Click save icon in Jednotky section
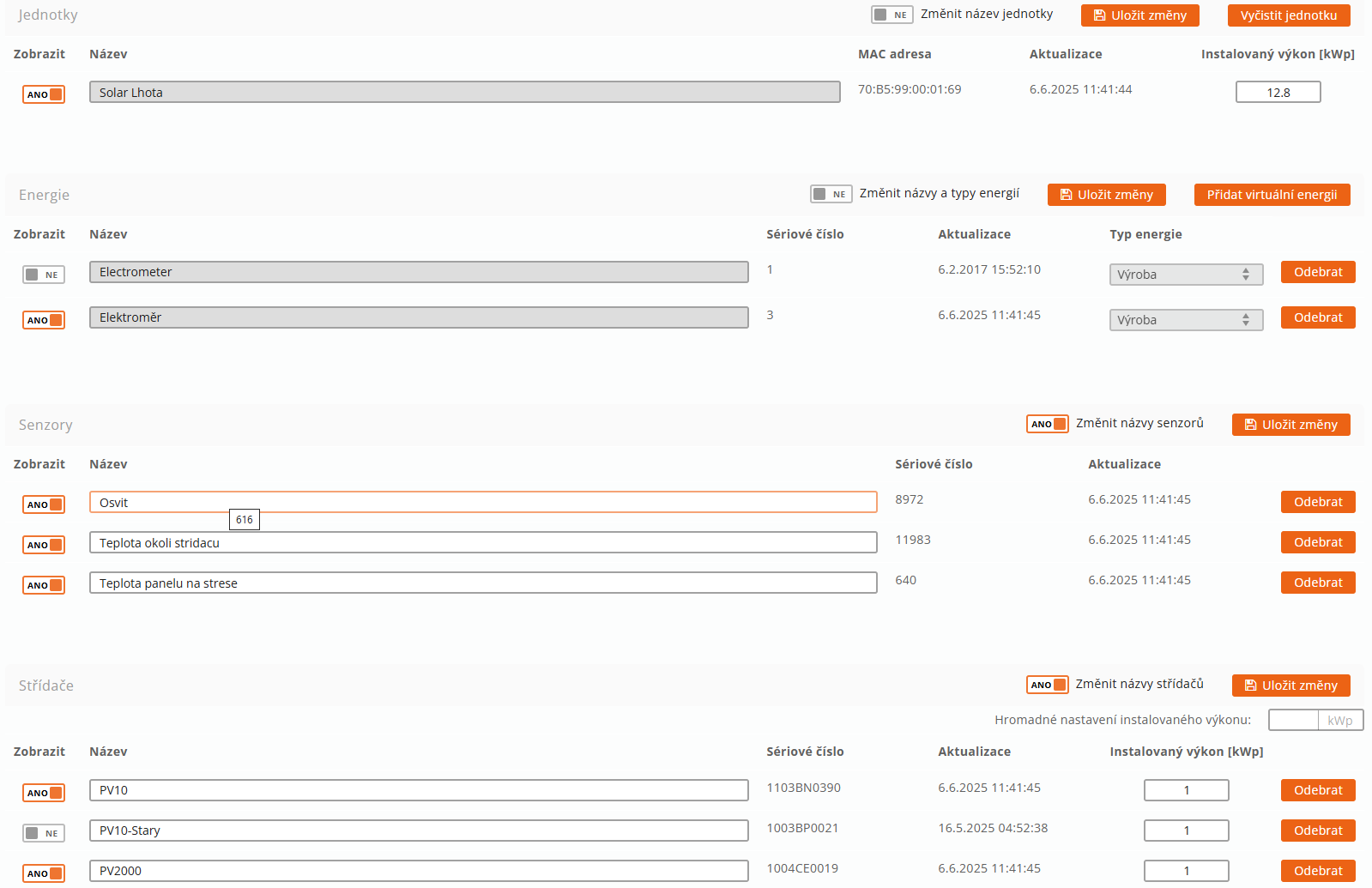 (x=1099, y=15)
